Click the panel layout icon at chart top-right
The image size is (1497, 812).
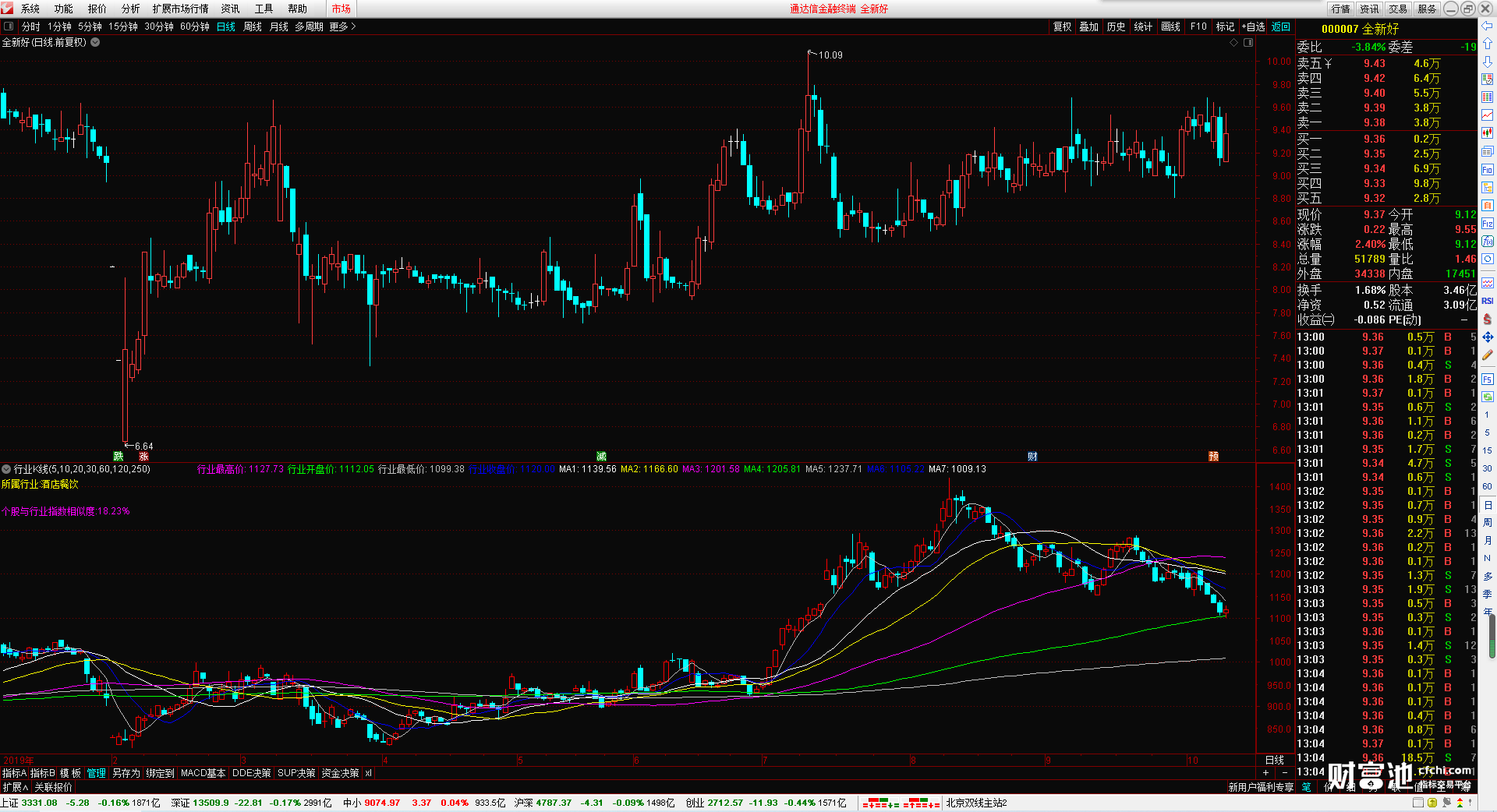pyautogui.click(x=1248, y=43)
